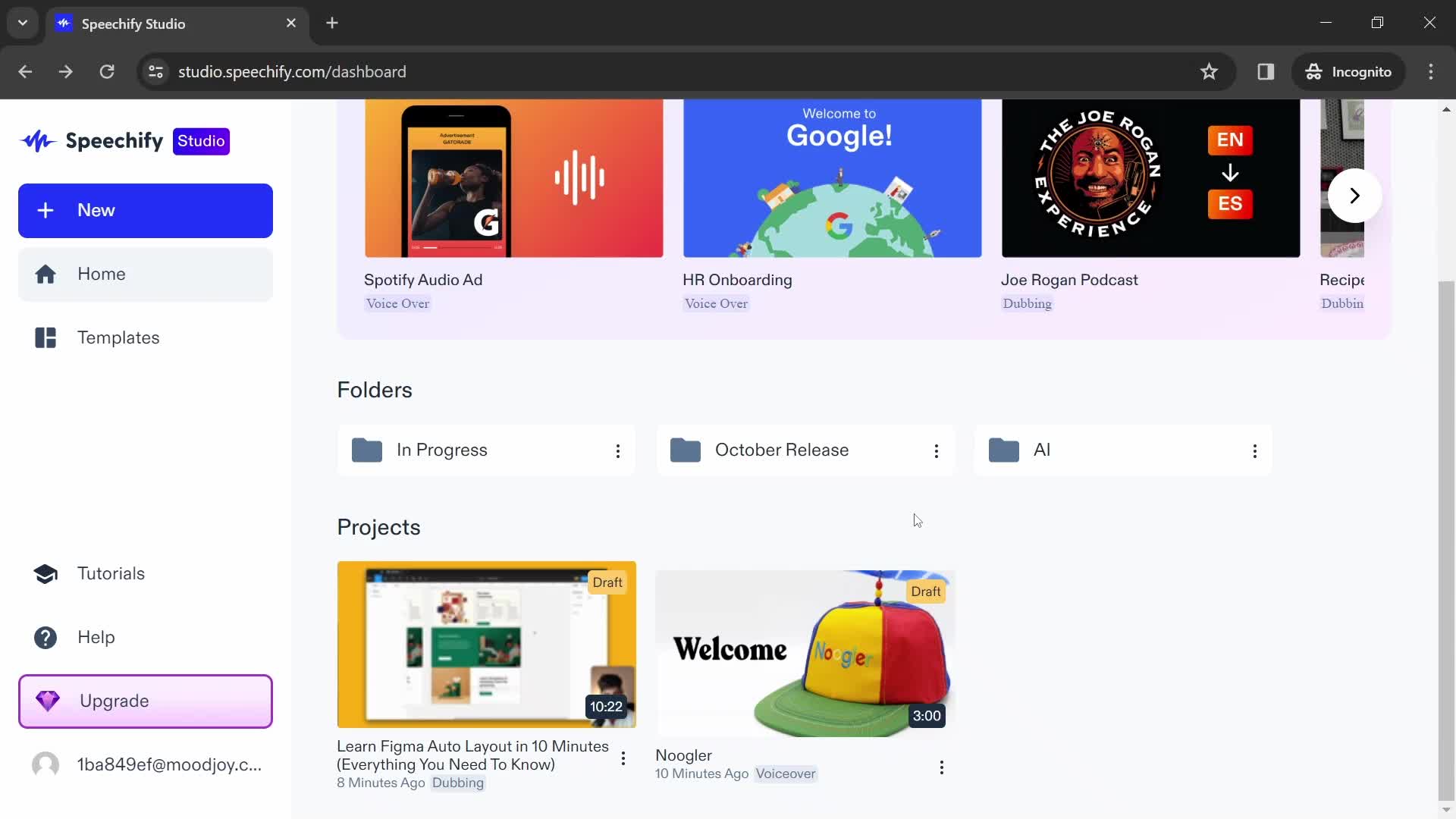Click the Upgrade diamond icon
The width and height of the screenshot is (1456, 819).
coord(46,700)
